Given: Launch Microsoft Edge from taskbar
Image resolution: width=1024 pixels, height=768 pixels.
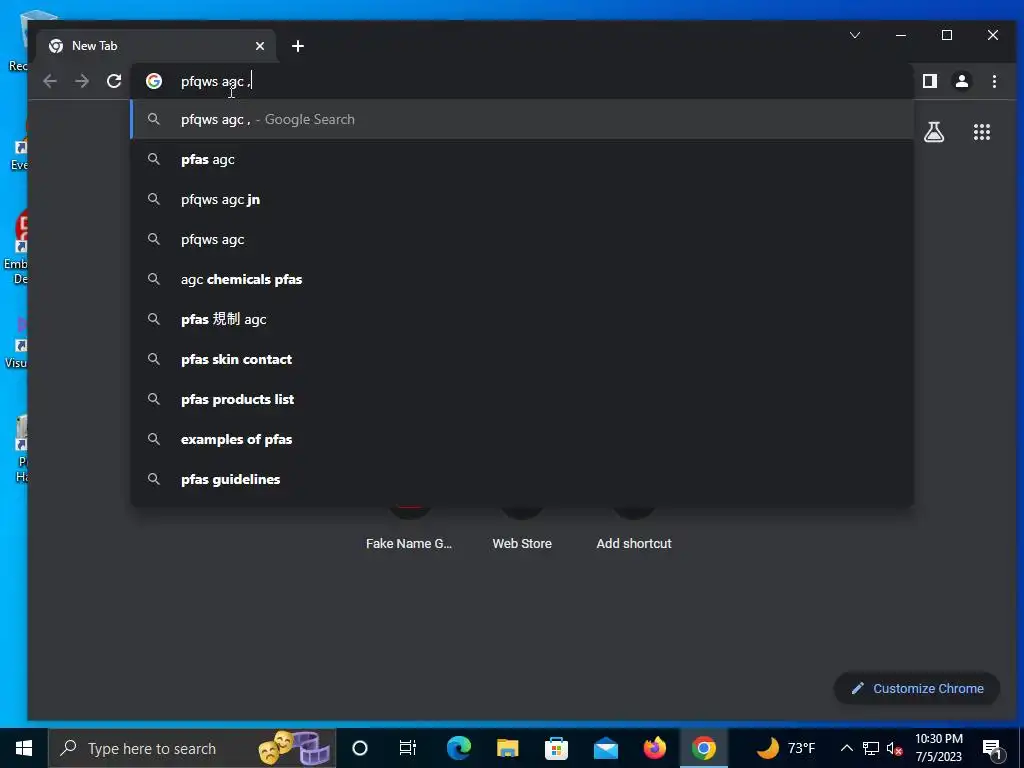Looking at the screenshot, I should coord(458,748).
